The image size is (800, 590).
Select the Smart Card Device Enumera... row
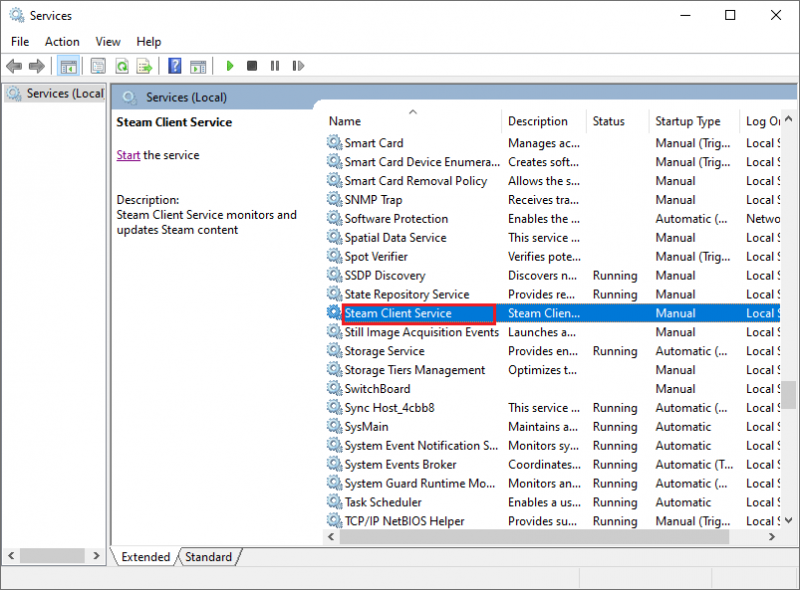(x=553, y=162)
